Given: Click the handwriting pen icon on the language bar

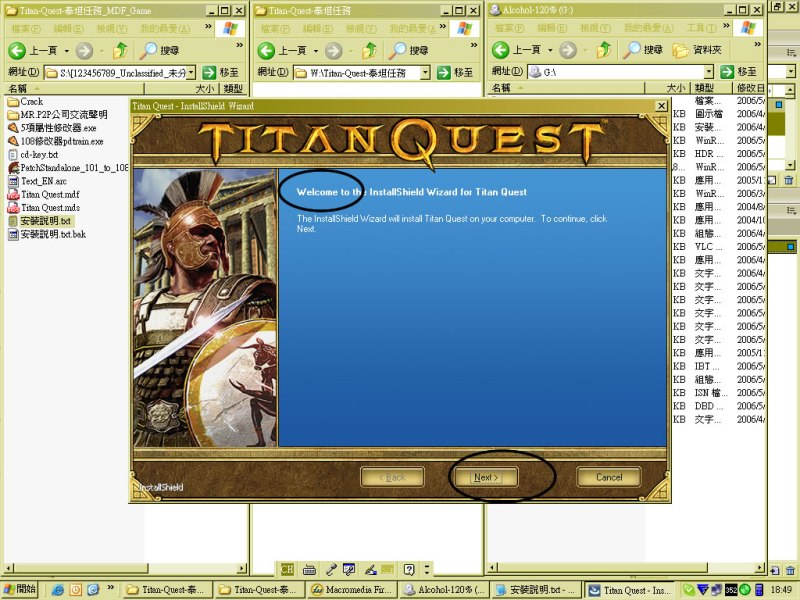Looking at the screenshot, I should pos(370,569).
